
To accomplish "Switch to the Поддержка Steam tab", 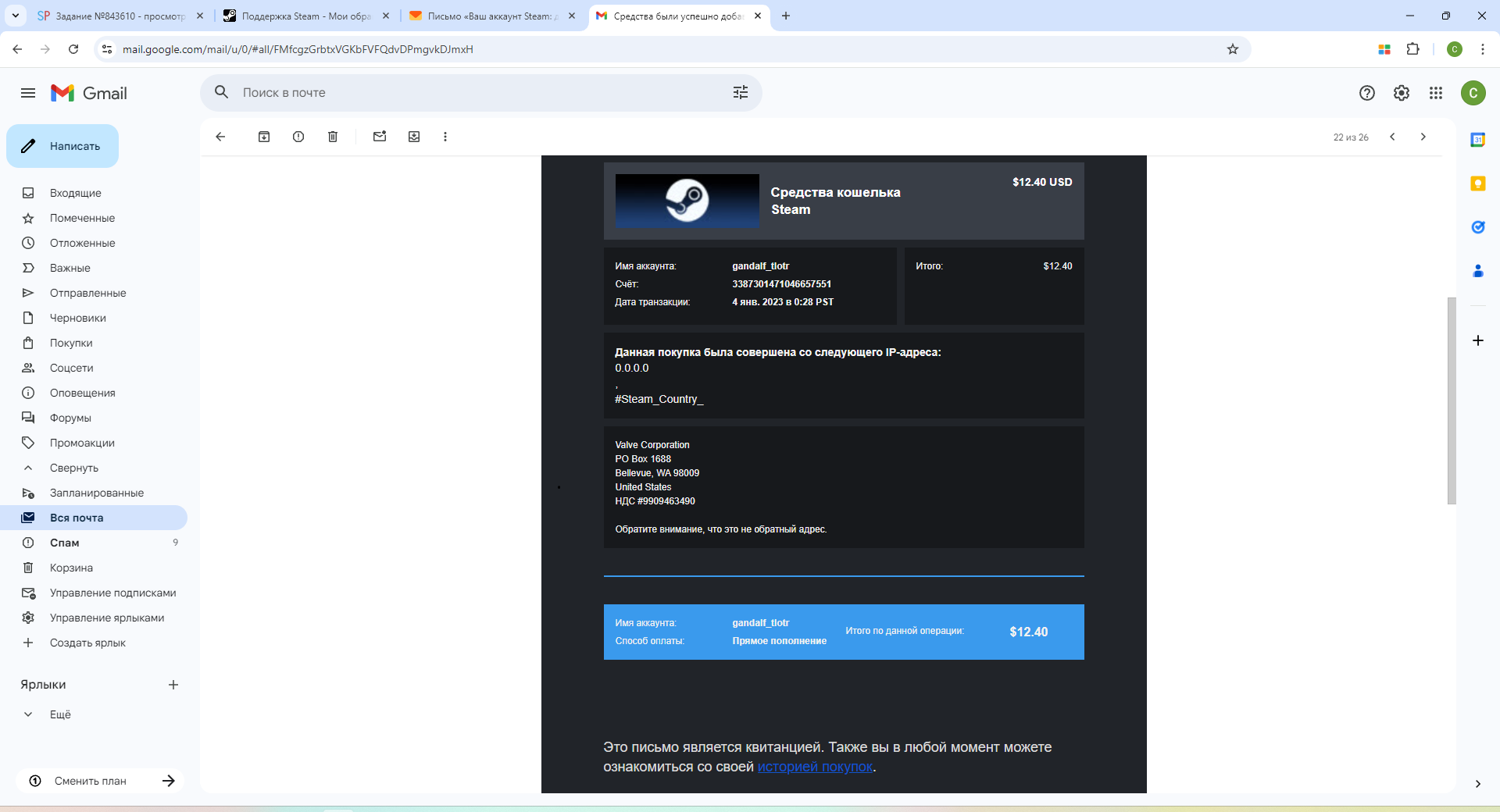I will [305, 16].
